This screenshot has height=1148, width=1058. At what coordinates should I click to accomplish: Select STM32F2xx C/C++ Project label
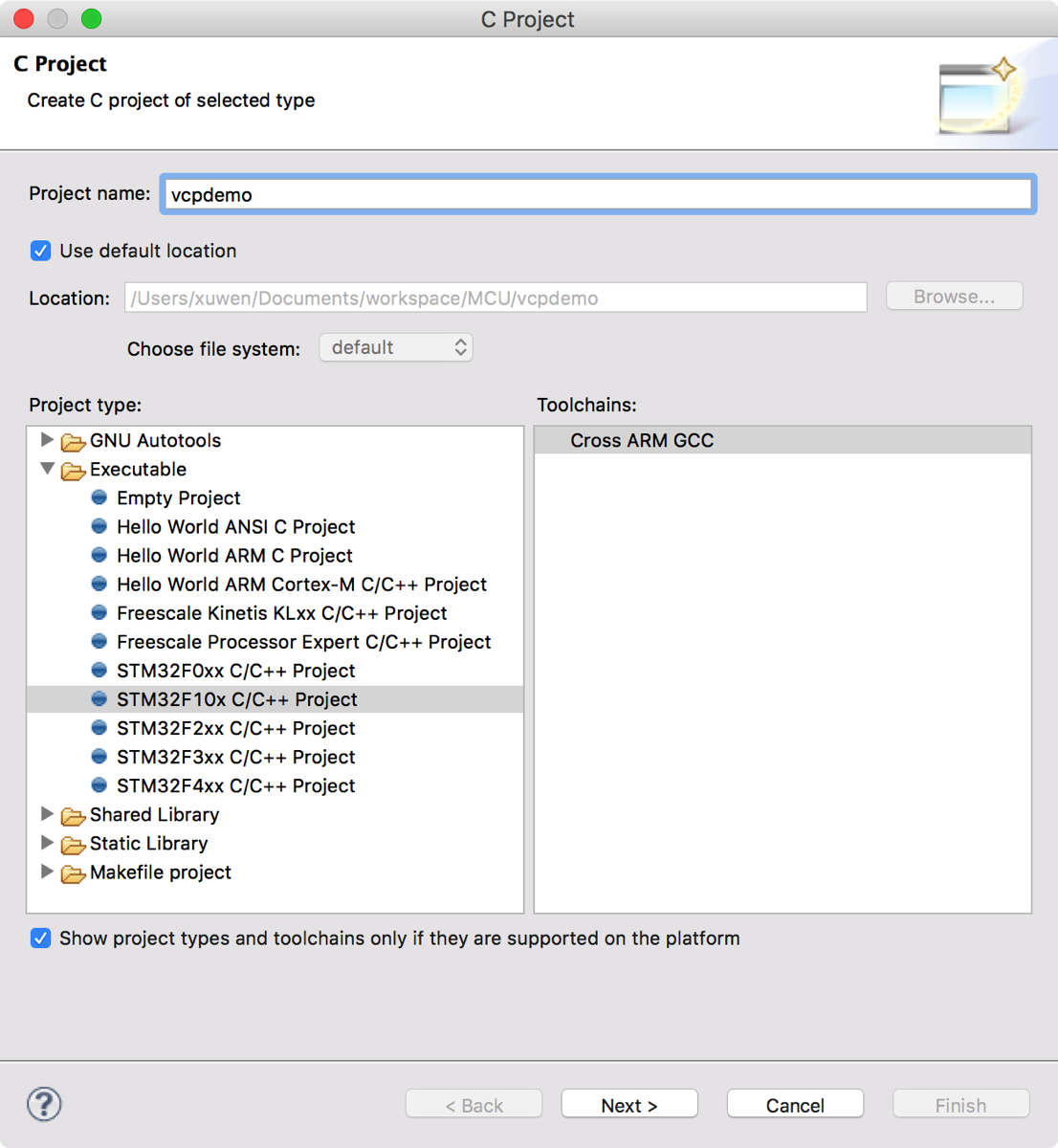pyautogui.click(x=235, y=728)
